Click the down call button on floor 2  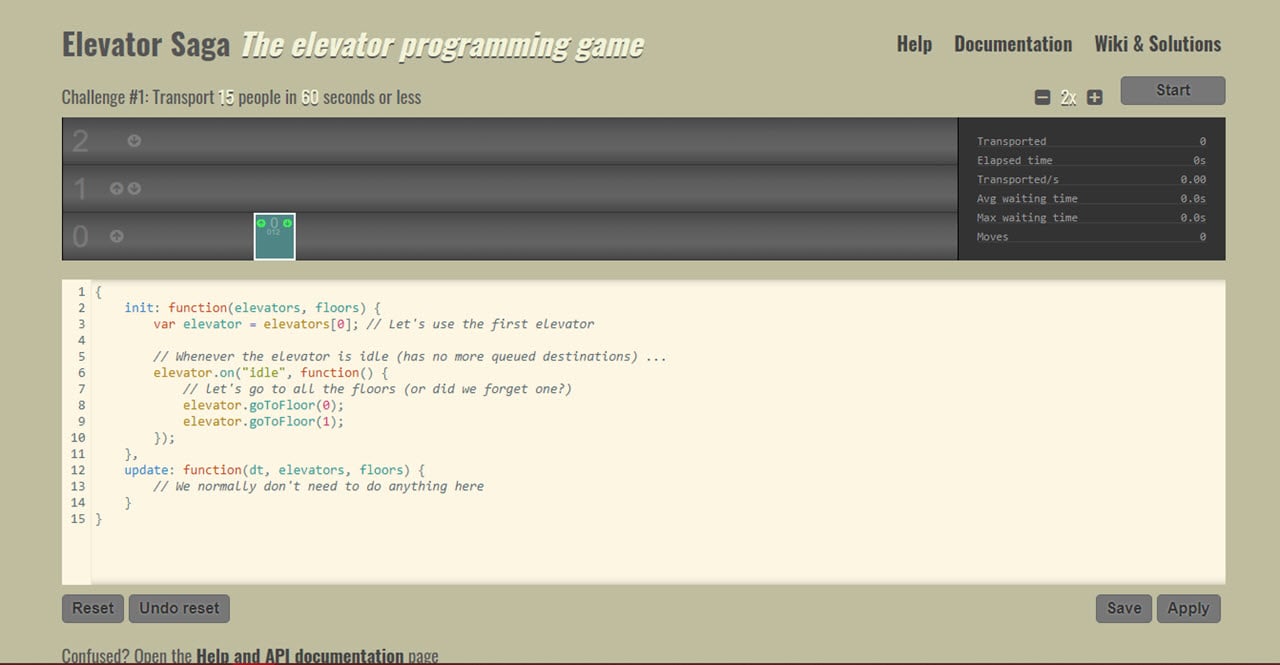pos(134,141)
